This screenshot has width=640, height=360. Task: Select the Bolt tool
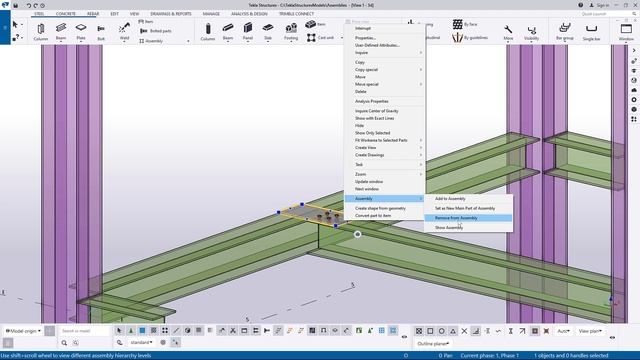click(x=101, y=32)
